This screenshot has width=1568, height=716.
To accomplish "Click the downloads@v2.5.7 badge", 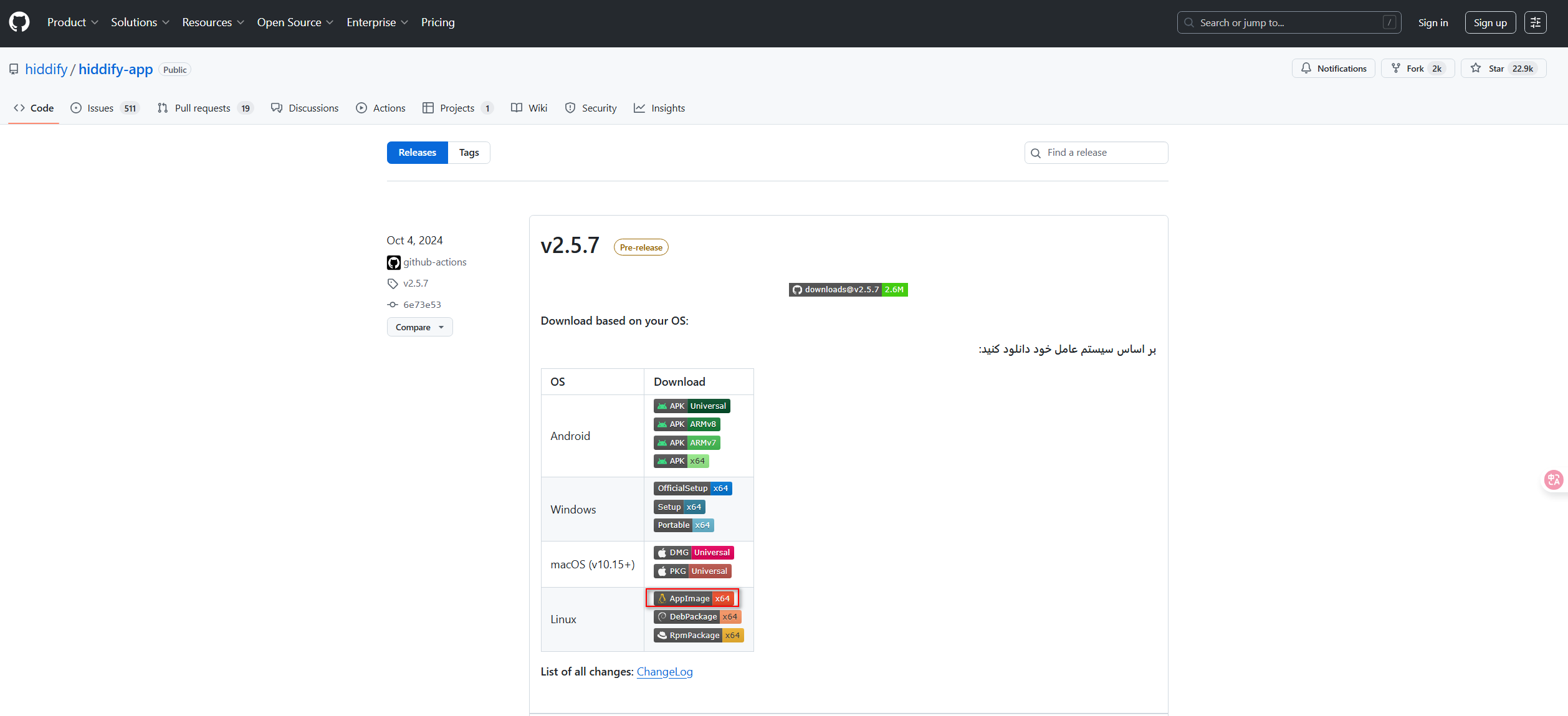I will (848, 290).
